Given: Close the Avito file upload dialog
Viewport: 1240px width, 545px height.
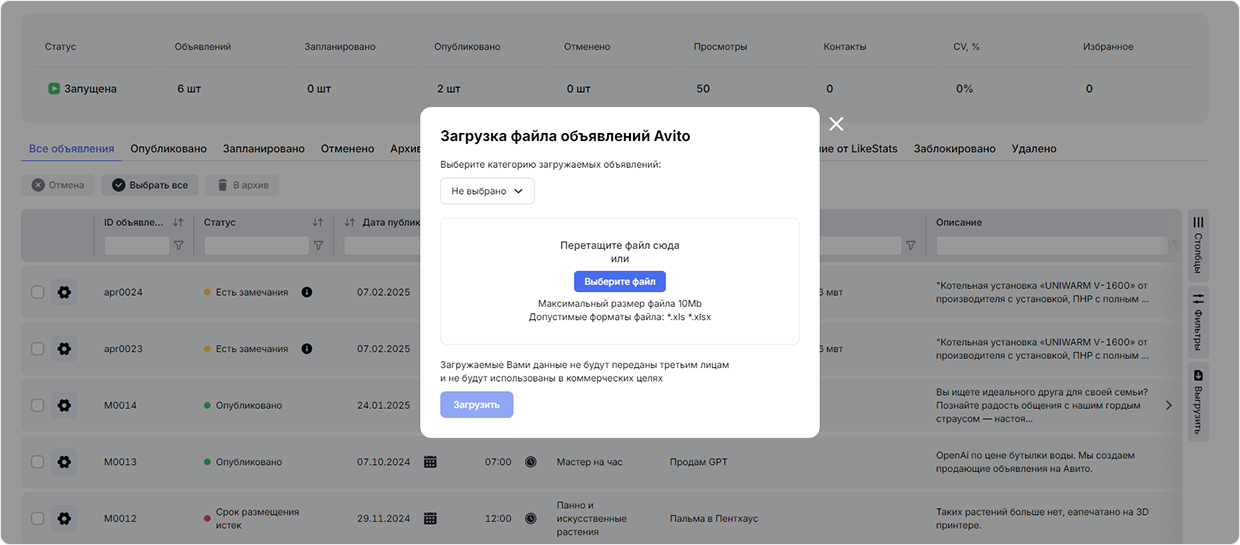Looking at the screenshot, I should tap(836, 124).
